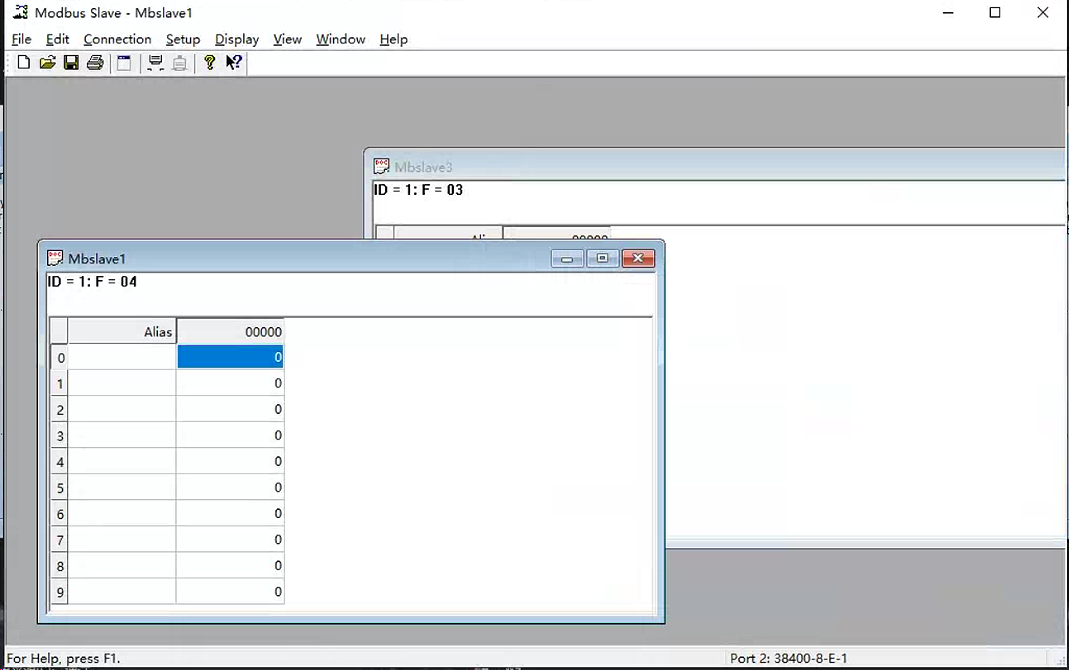Click the Connect toolbar icon
Viewport: 1069px width, 670px height.
click(155, 63)
